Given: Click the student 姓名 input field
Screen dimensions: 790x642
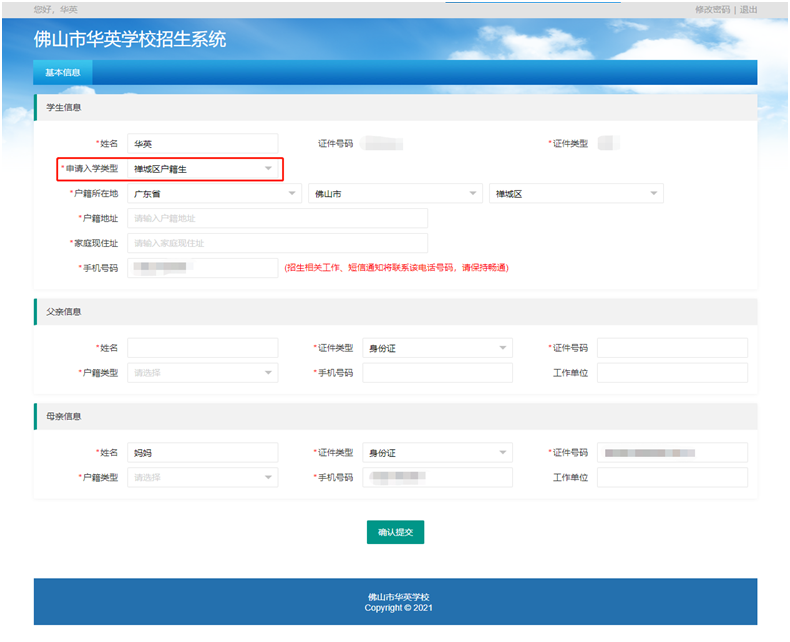Looking at the screenshot, I should click(202, 144).
